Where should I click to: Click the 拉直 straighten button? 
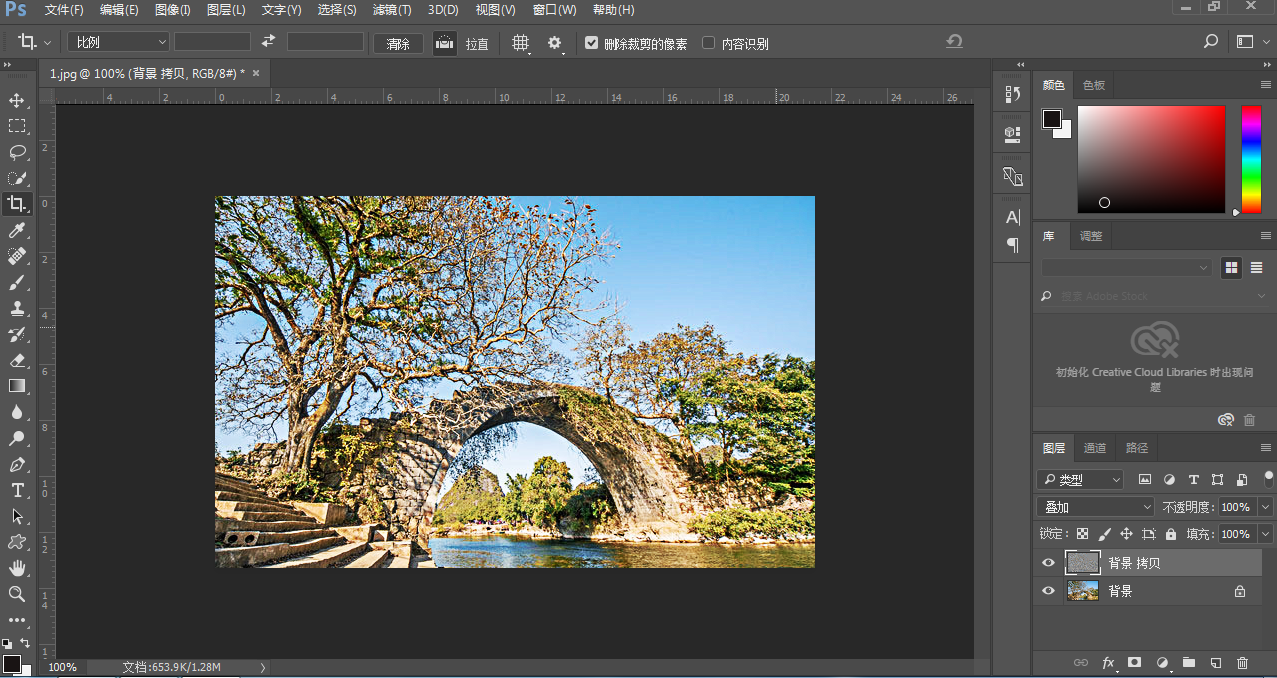point(445,43)
